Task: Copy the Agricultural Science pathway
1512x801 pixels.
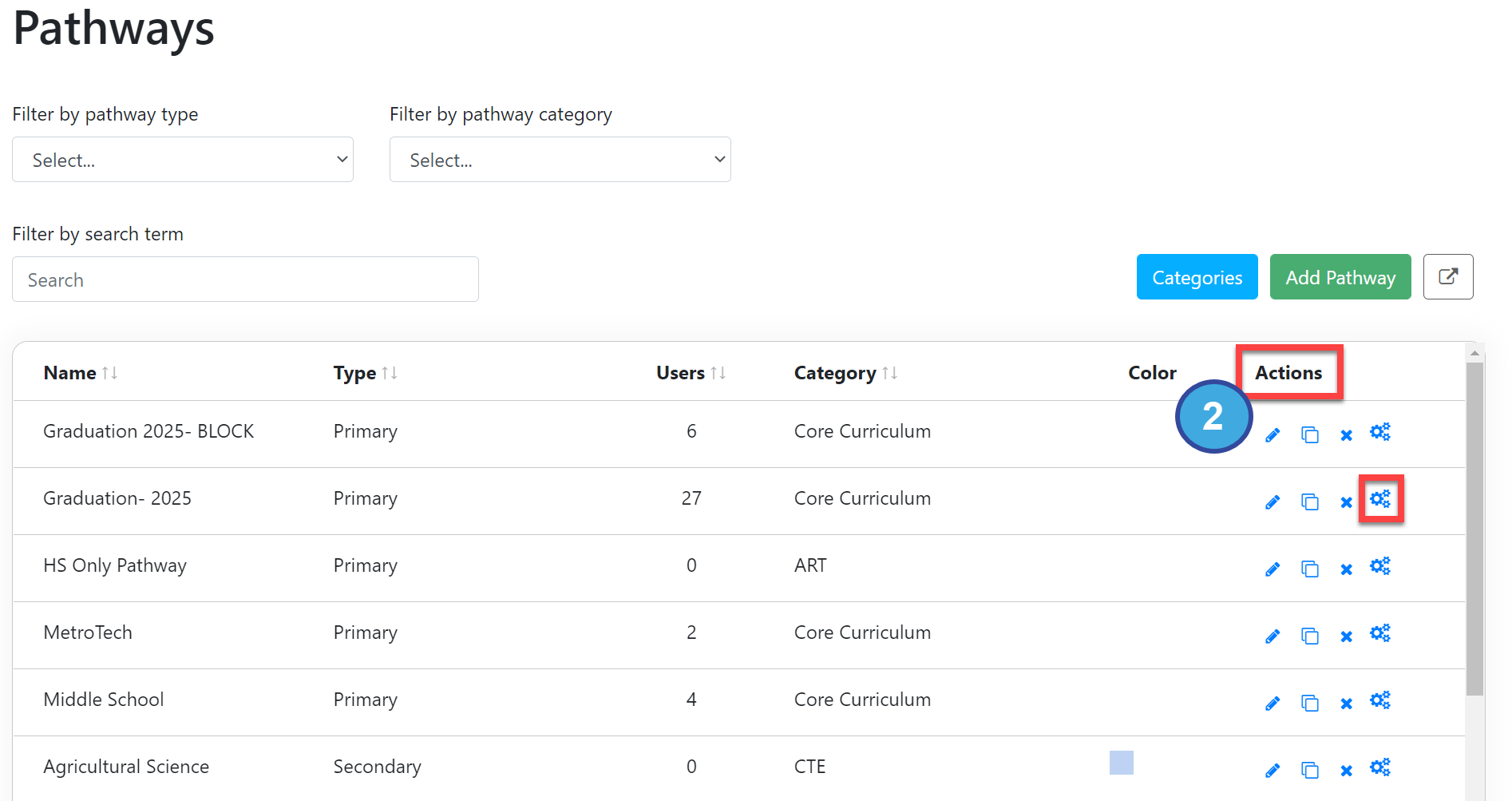Action: (x=1310, y=771)
